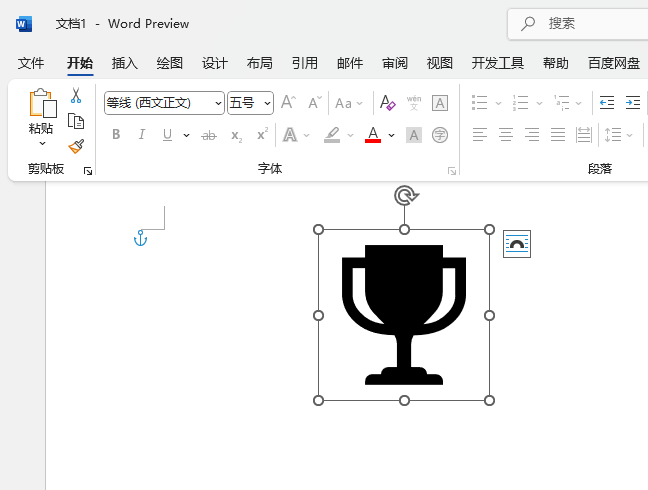Click the anchor icon in the document margin
This screenshot has height=490, width=648.
tap(140, 238)
